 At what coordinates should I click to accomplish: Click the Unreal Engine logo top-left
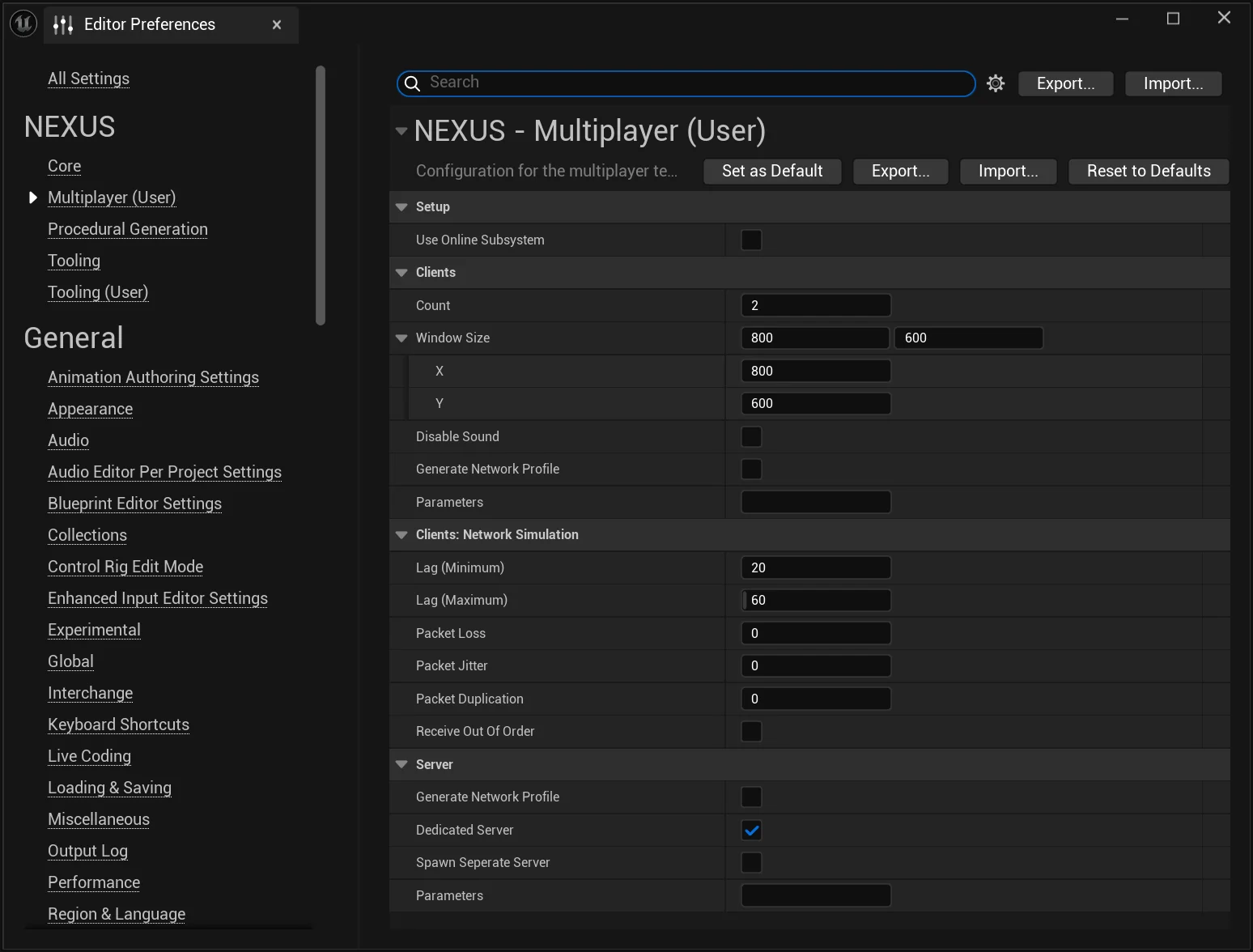[23, 23]
